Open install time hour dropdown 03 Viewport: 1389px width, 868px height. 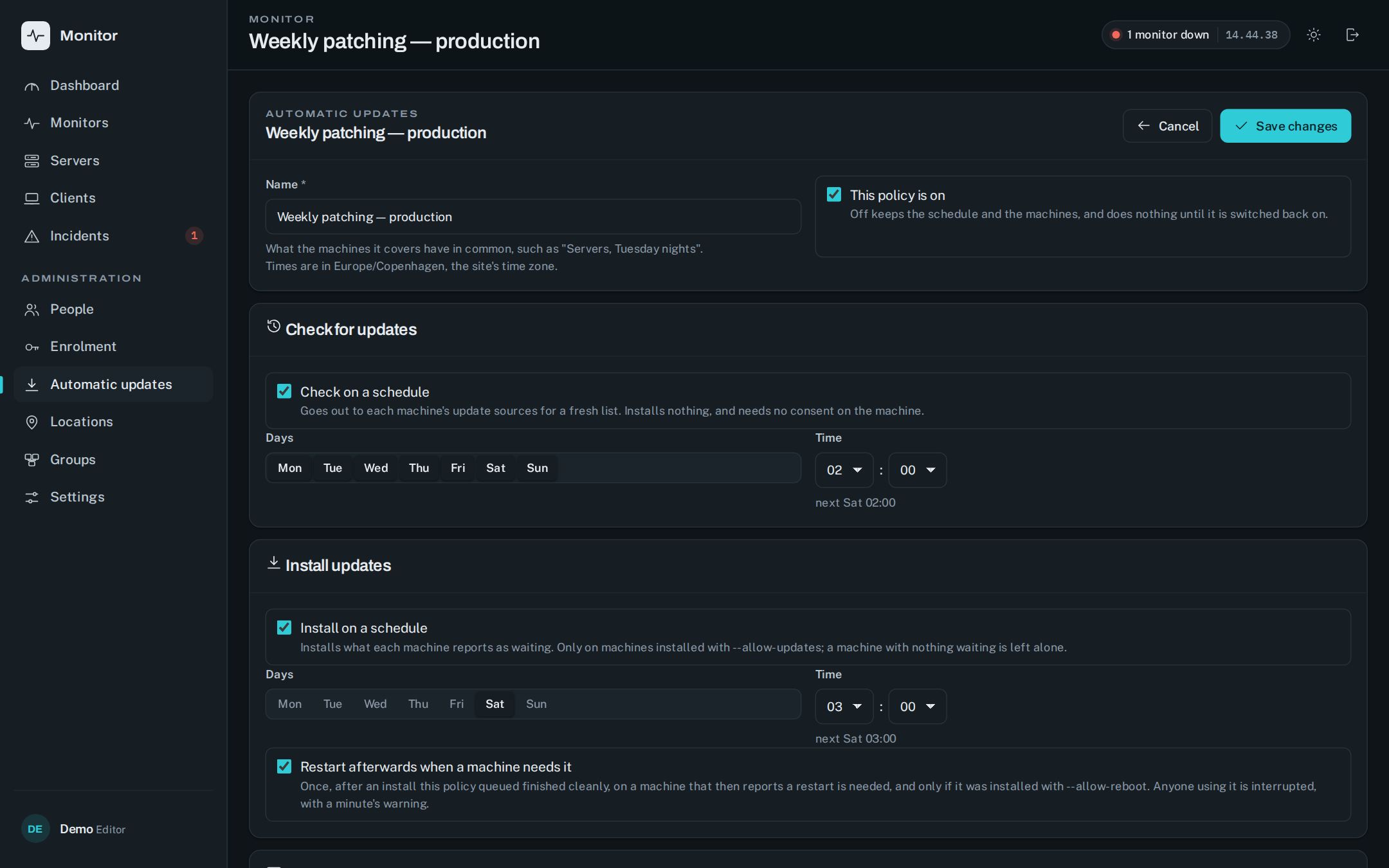844,707
